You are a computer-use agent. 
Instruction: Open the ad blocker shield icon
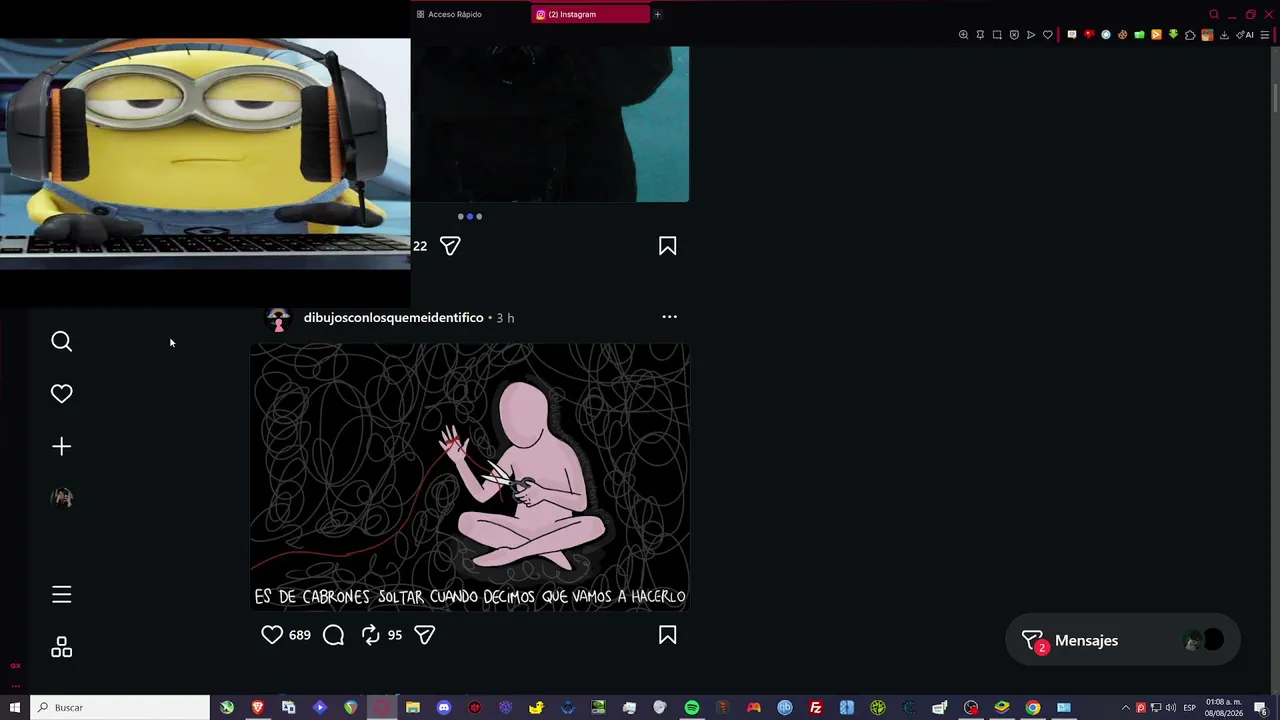[x=1014, y=35]
